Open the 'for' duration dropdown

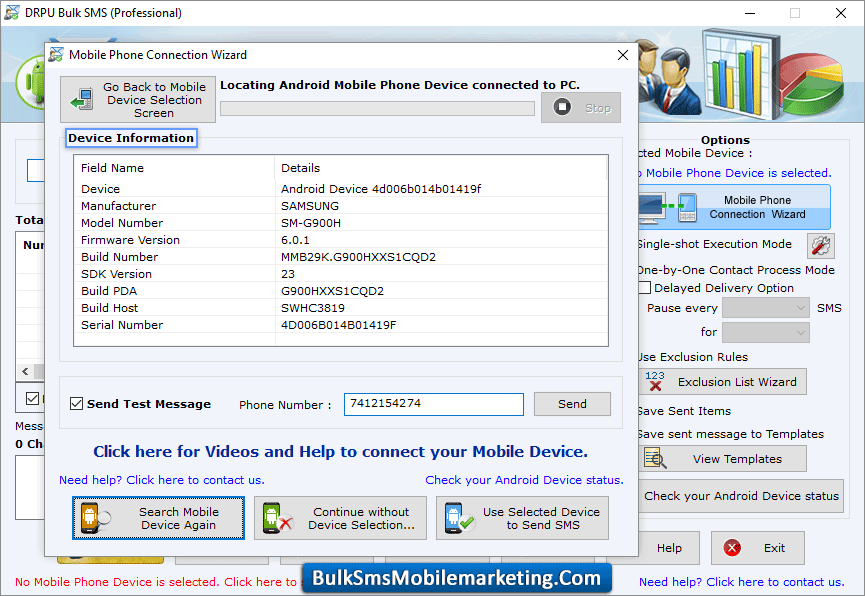766,332
